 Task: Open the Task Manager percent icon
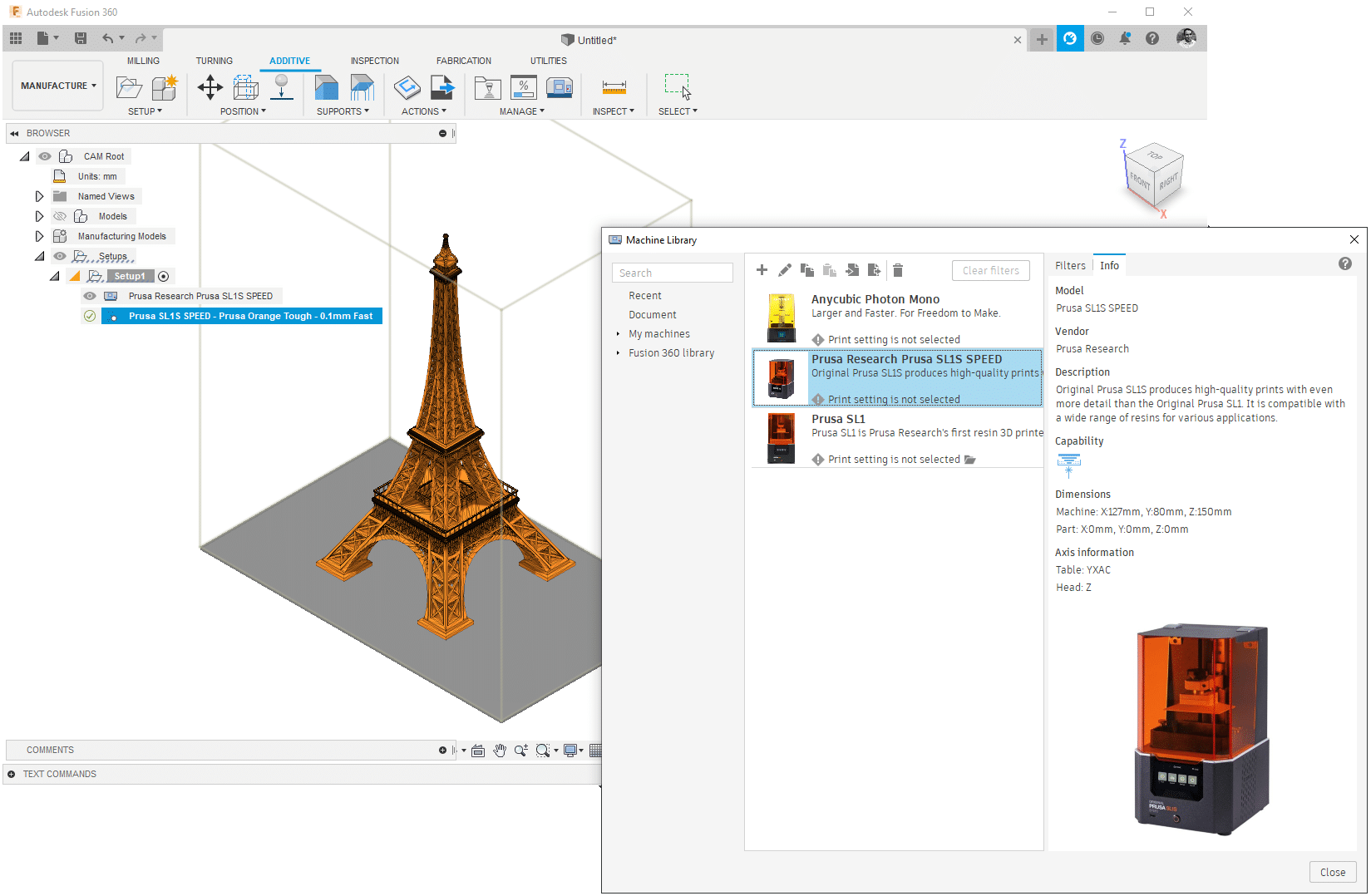[x=524, y=87]
